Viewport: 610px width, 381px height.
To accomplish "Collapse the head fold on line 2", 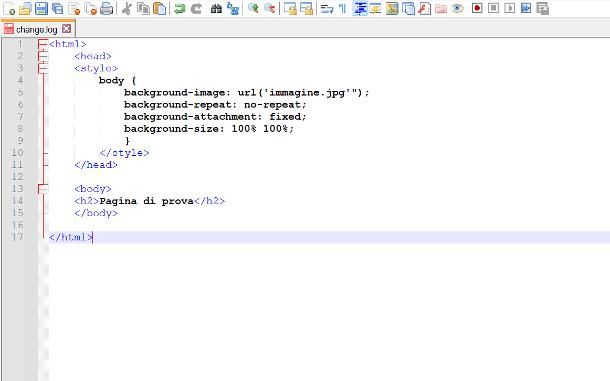I will click(x=43, y=56).
